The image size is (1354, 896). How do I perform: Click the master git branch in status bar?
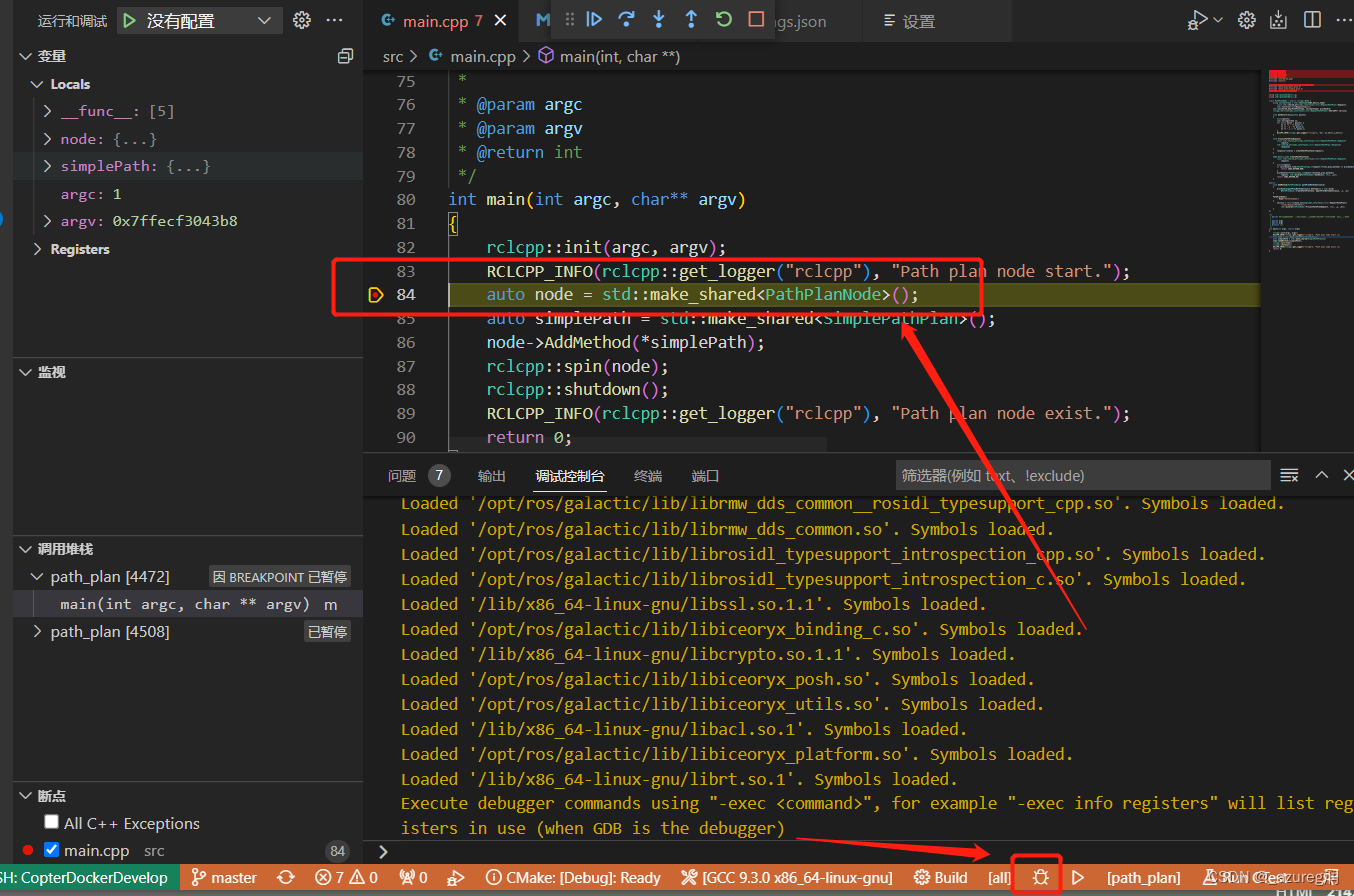click(x=224, y=877)
